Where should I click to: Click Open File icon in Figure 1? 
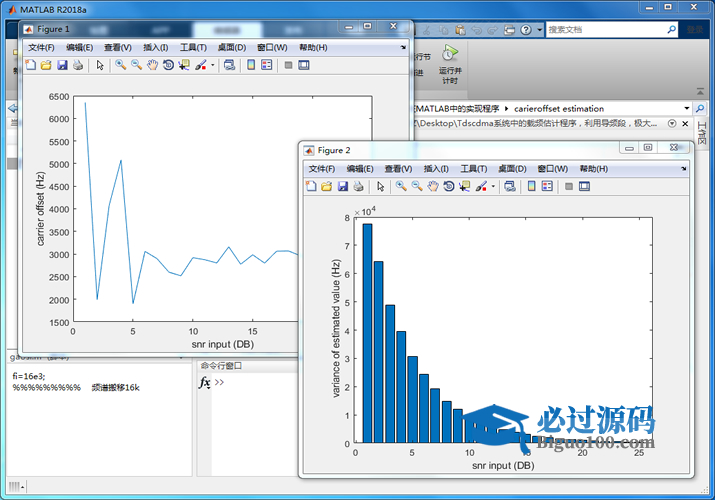pos(46,65)
